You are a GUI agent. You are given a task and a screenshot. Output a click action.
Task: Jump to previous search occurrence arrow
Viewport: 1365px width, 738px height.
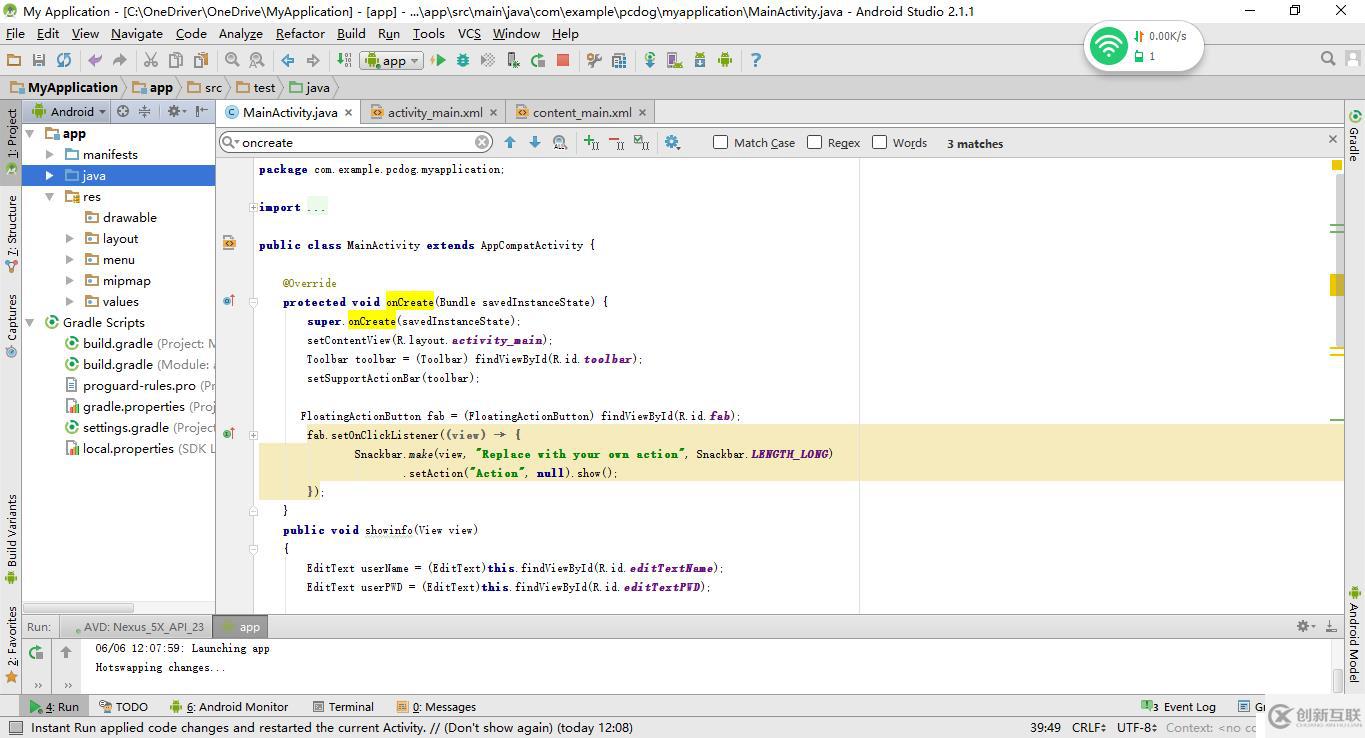(x=510, y=143)
